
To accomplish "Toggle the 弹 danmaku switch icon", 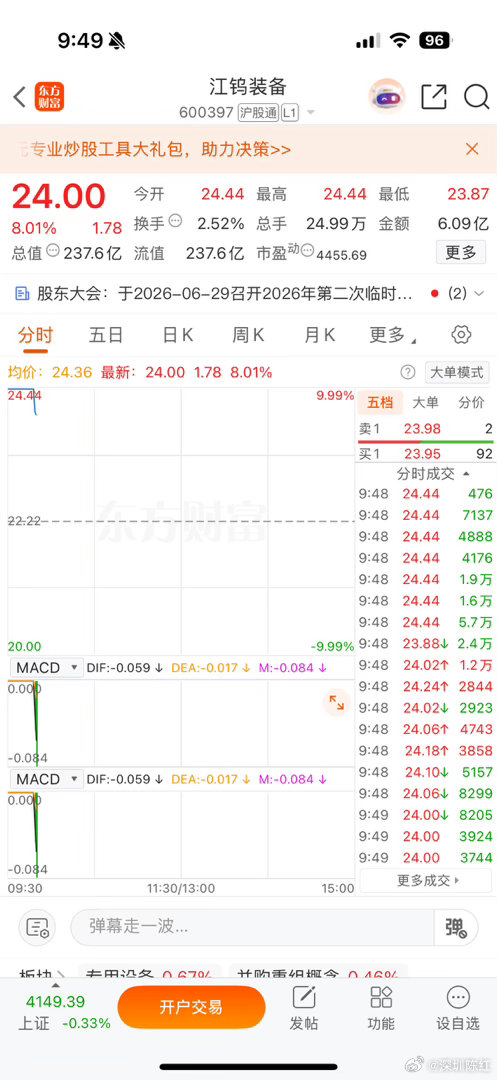I will 456,927.
